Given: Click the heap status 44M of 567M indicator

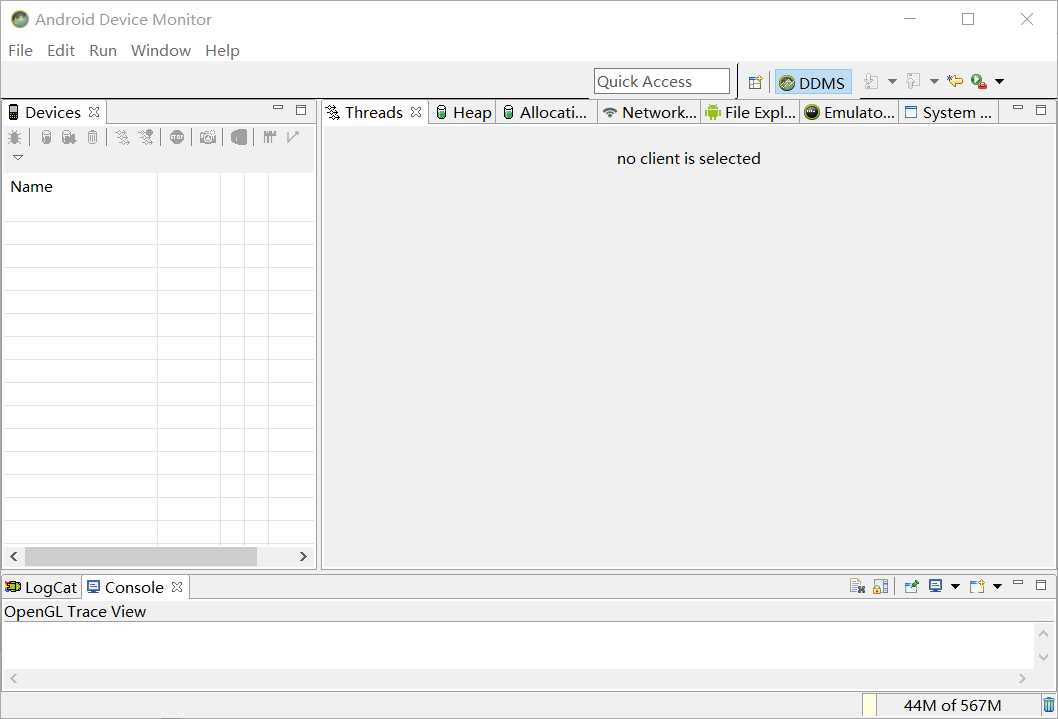Looking at the screenshot, I should tap(952, 706).
